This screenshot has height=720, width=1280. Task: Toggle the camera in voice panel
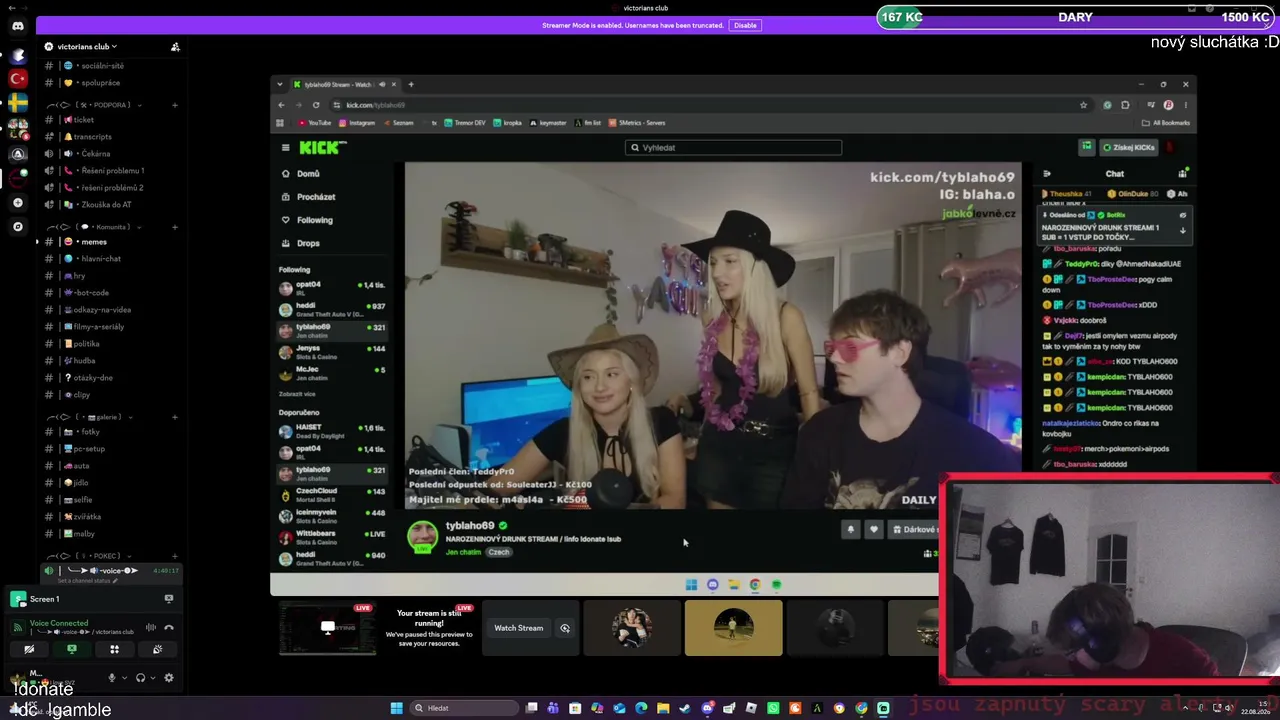[x=29, y=650]
